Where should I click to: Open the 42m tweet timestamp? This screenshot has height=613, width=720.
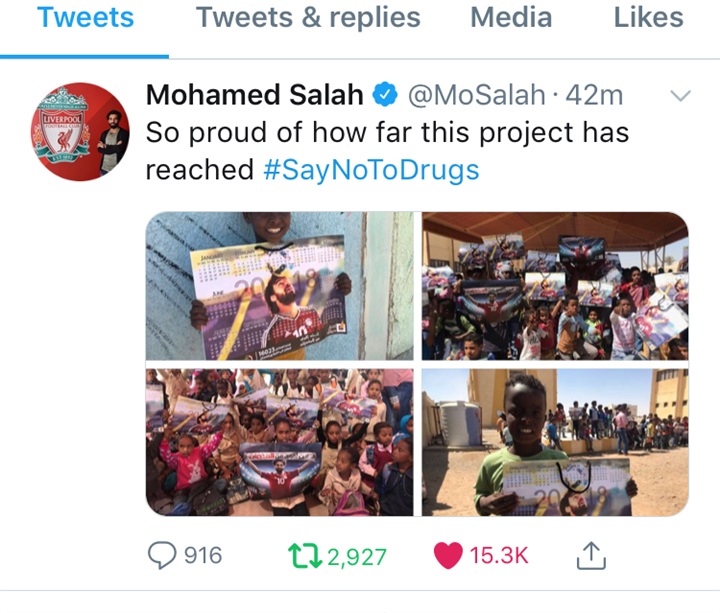(594, 95)
